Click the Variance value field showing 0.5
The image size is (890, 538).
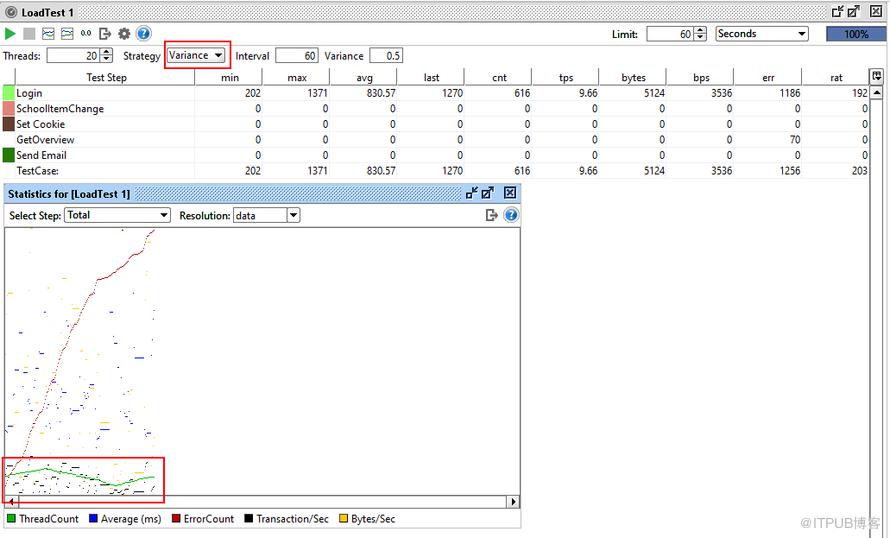pyautogui.click(x=386, y=56)
